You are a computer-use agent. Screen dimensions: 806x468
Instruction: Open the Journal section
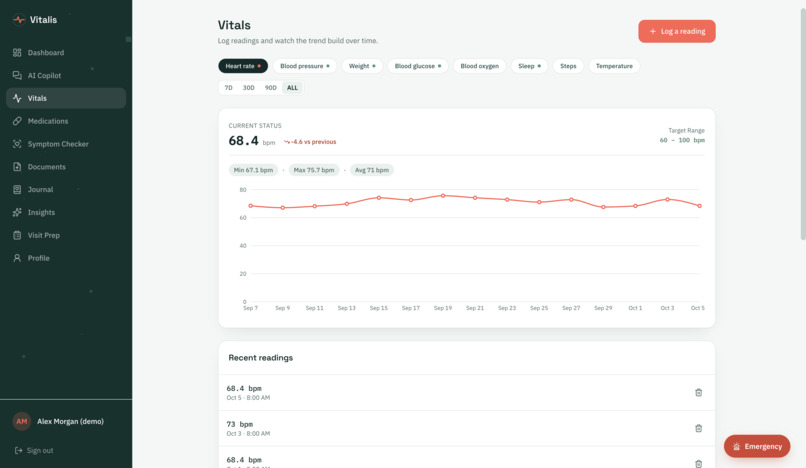pos(66,189)
